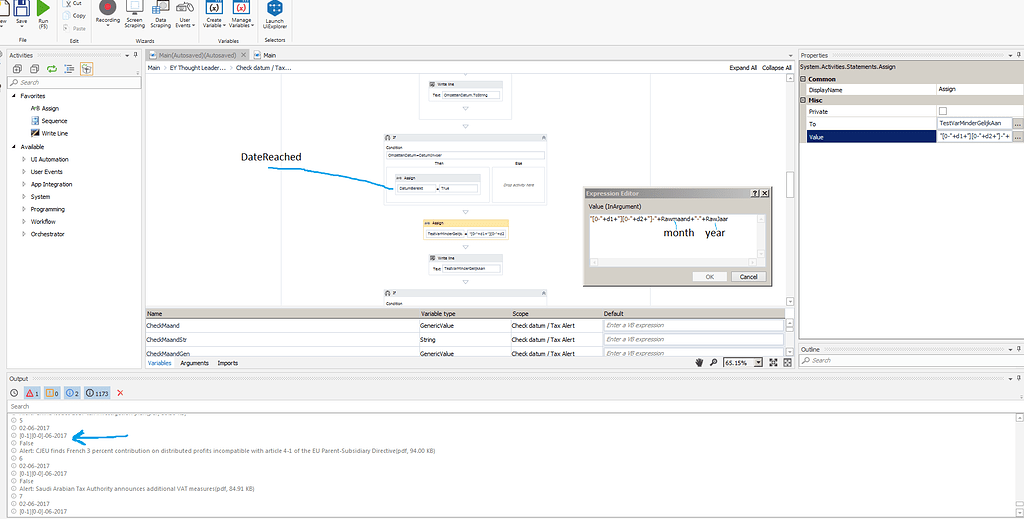Click the Save icon in the ribbon
The height and width of the screenshot is (519, 1024).
click(22, 8)
